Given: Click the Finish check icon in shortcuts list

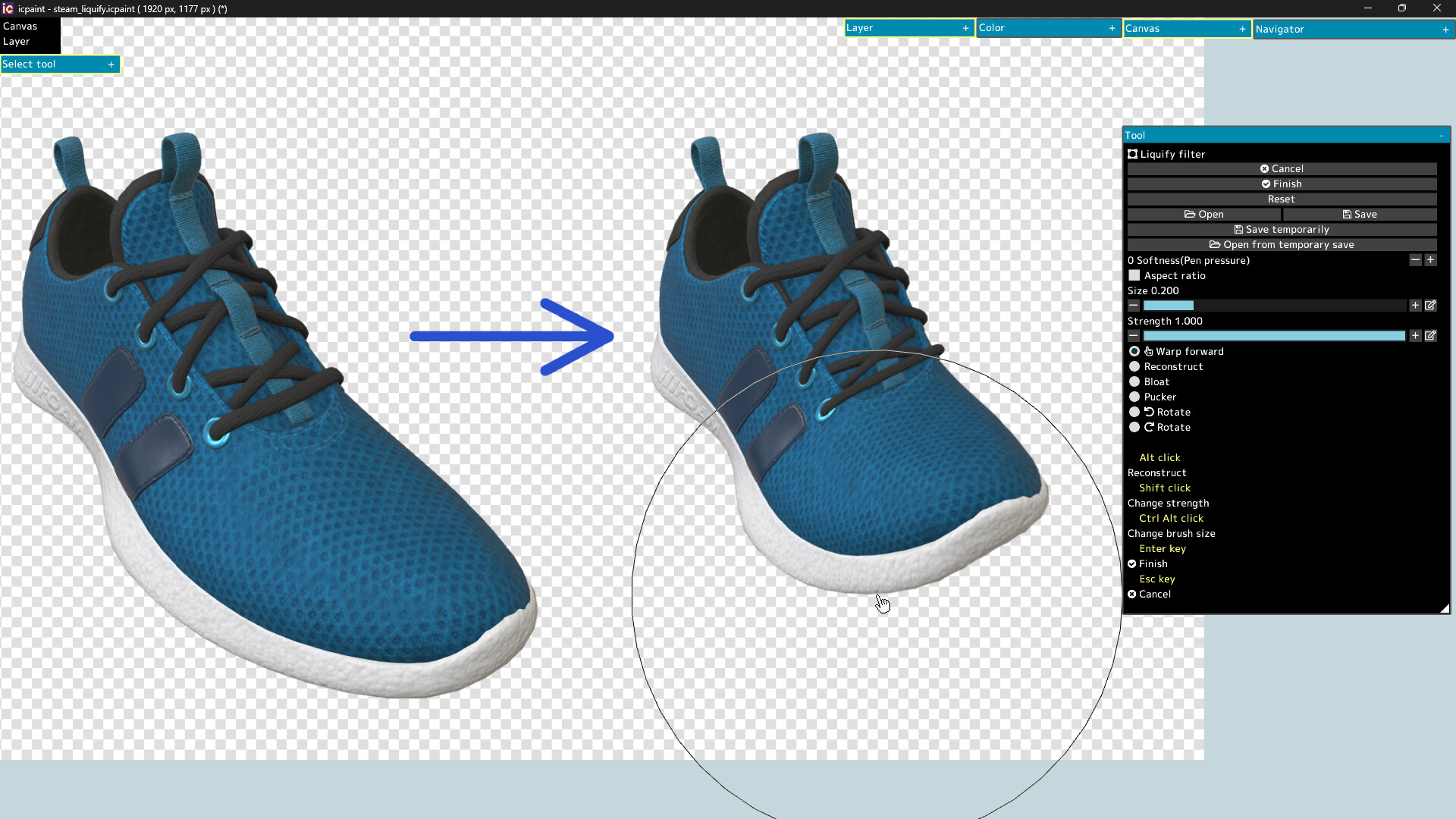Looking at the screenshot, I should point(1132,564).
